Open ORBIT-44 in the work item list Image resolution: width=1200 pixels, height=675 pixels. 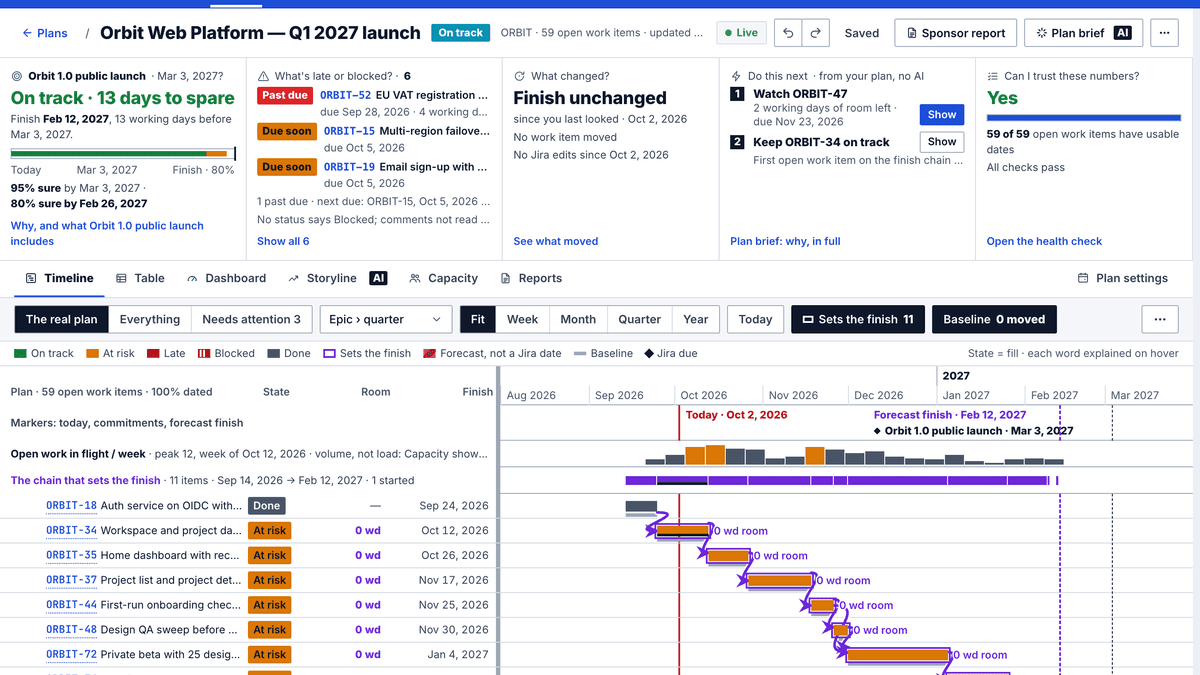coord(71,605)
